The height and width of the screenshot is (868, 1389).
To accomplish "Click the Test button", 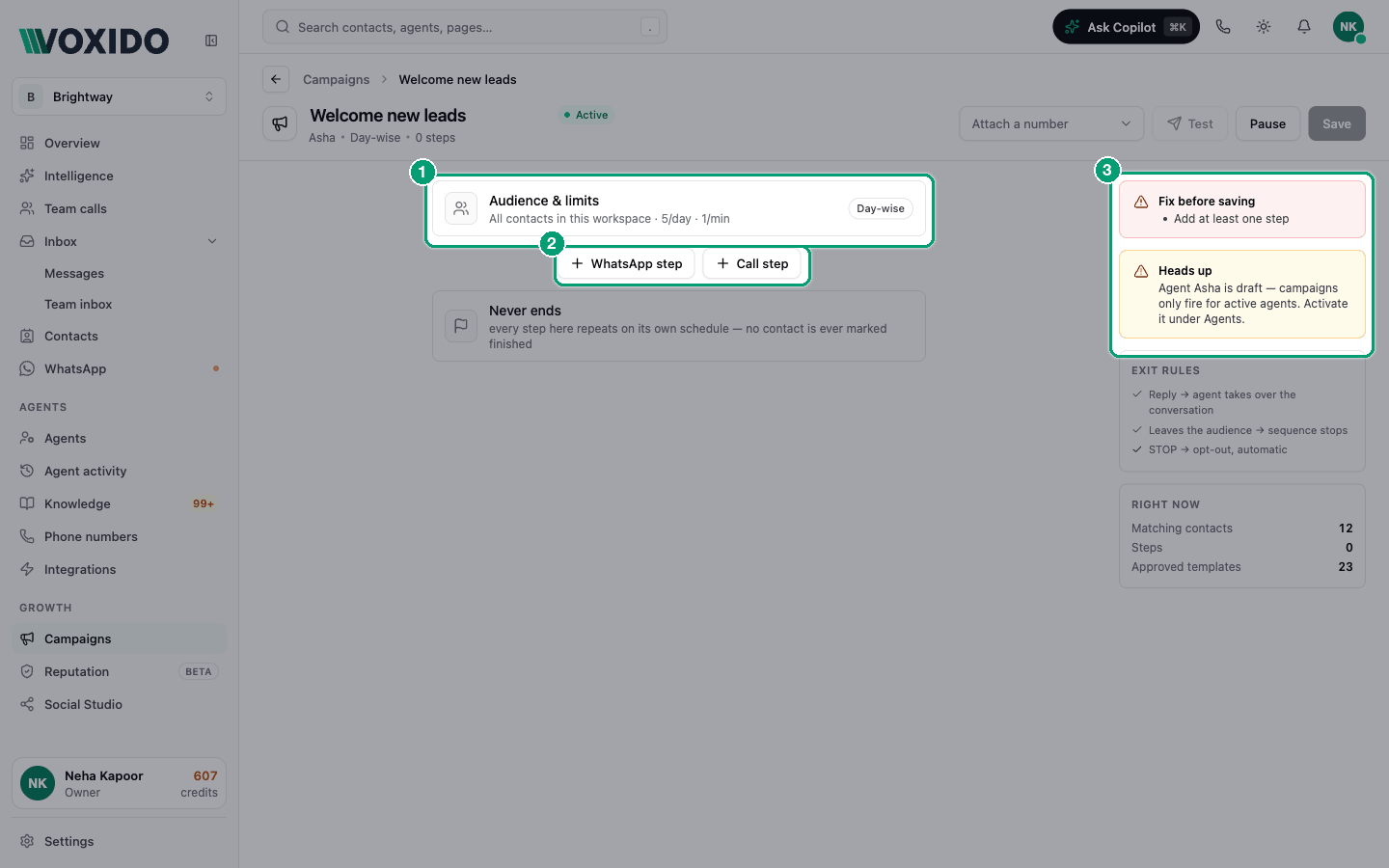I will pos(1190,123).
